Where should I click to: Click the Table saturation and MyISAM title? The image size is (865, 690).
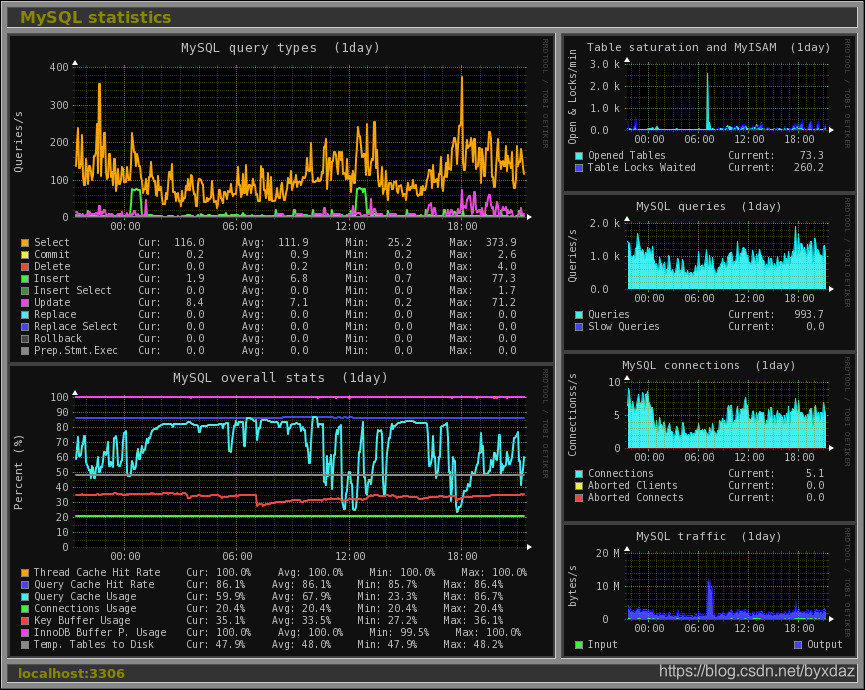[708, 47]
